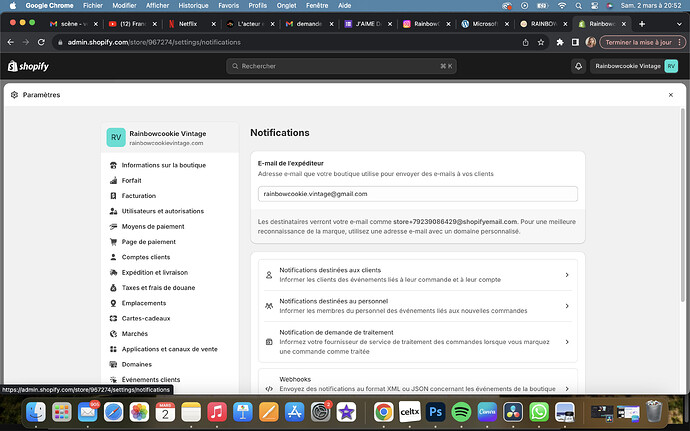Click the RV store avatar in sidebar
The height and width of the screenshot is (431, 690).
tap(116, 137)
